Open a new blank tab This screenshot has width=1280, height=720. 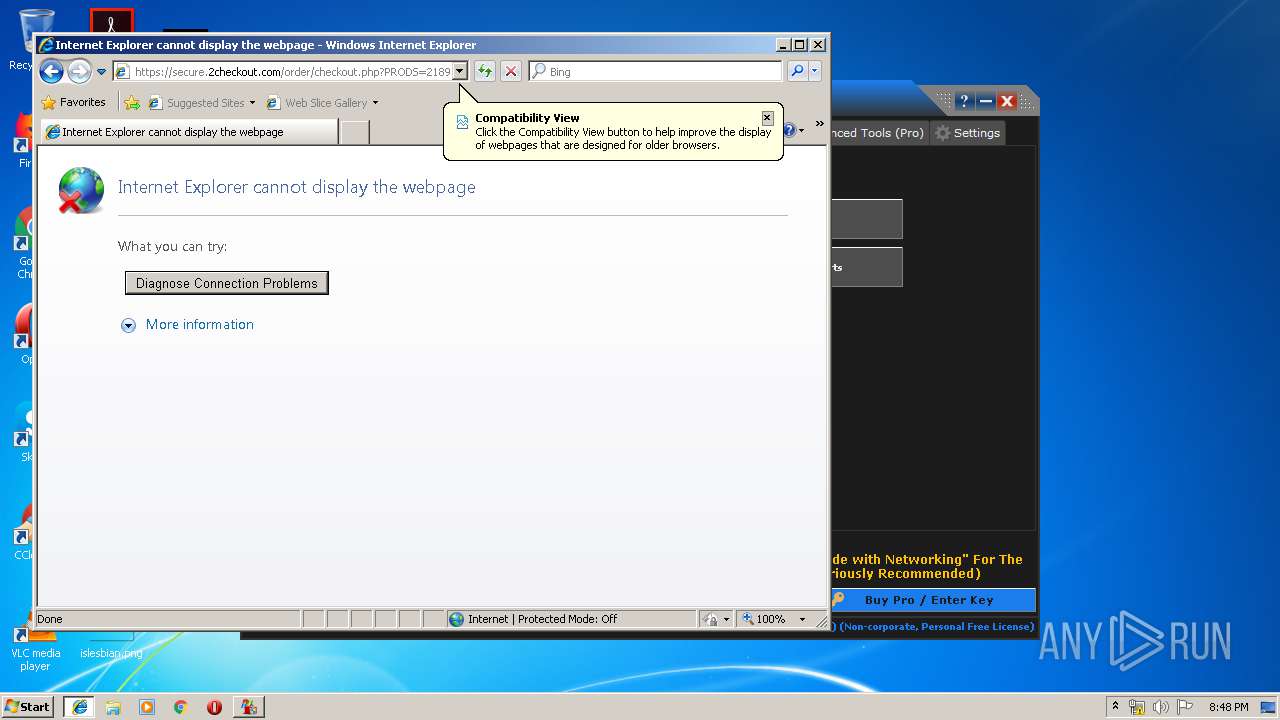[x=355, y=132]
